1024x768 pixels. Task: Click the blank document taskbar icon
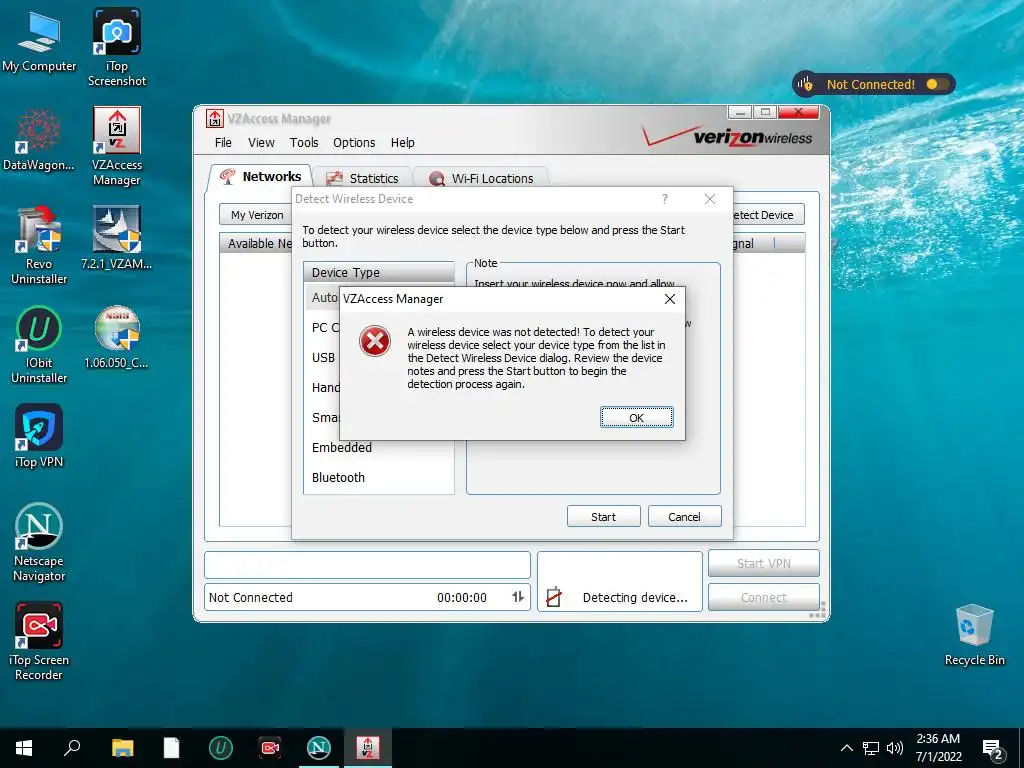tap(171, 748)
